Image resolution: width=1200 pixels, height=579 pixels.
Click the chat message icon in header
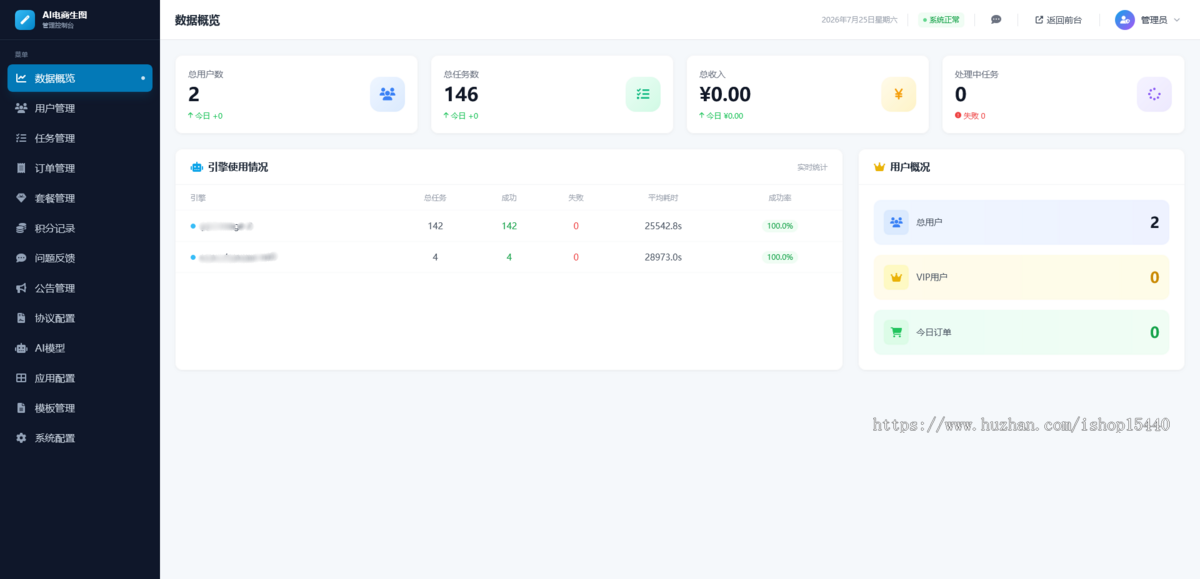pos(996,20)
